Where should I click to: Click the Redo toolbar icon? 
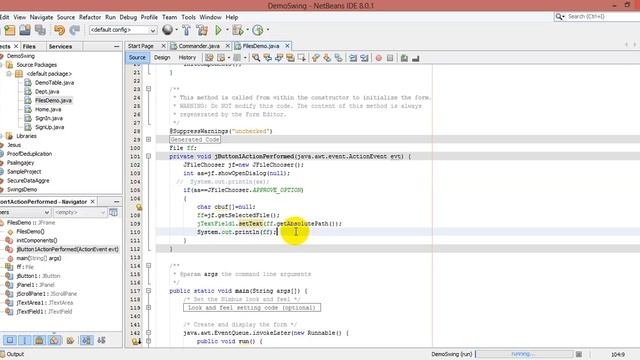point(75,30)
